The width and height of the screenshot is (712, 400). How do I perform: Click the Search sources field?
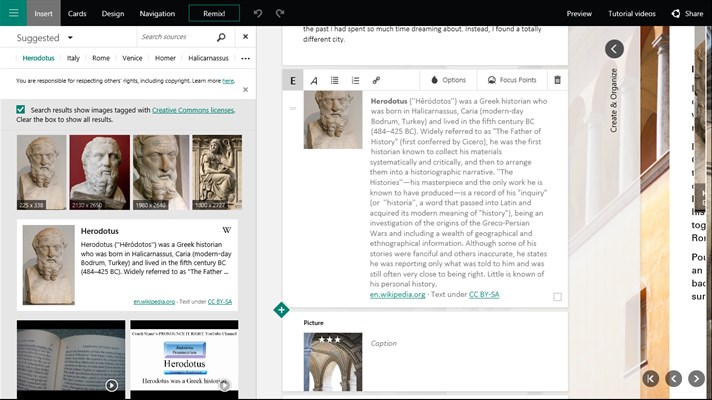coord(176,37)
